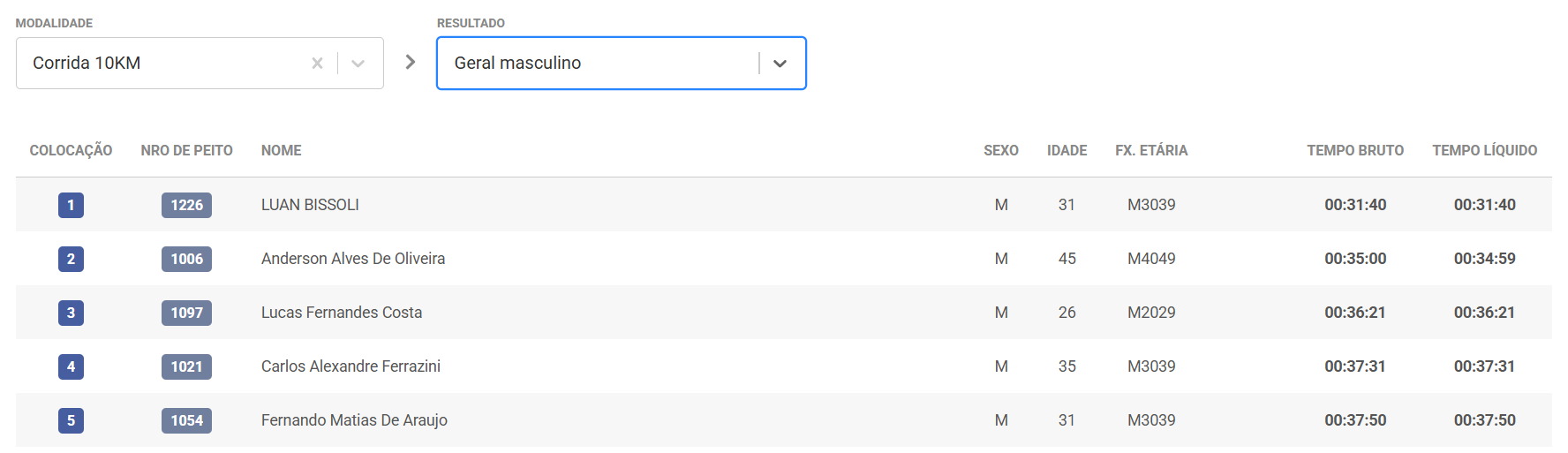Open the Resultado dropdown chevron
The width and height of the screenshot is (1568, 453).
coord(780,63)
